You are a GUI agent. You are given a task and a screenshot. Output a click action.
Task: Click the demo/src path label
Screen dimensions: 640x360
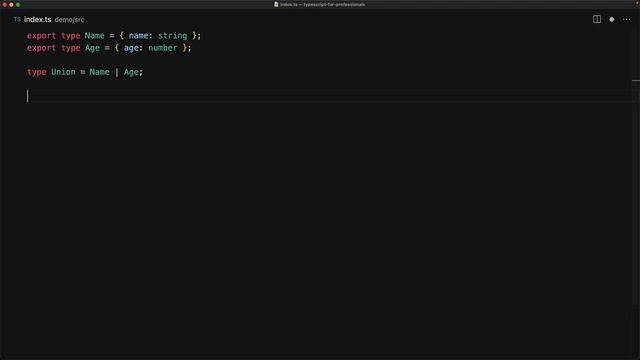coord(69,20)
